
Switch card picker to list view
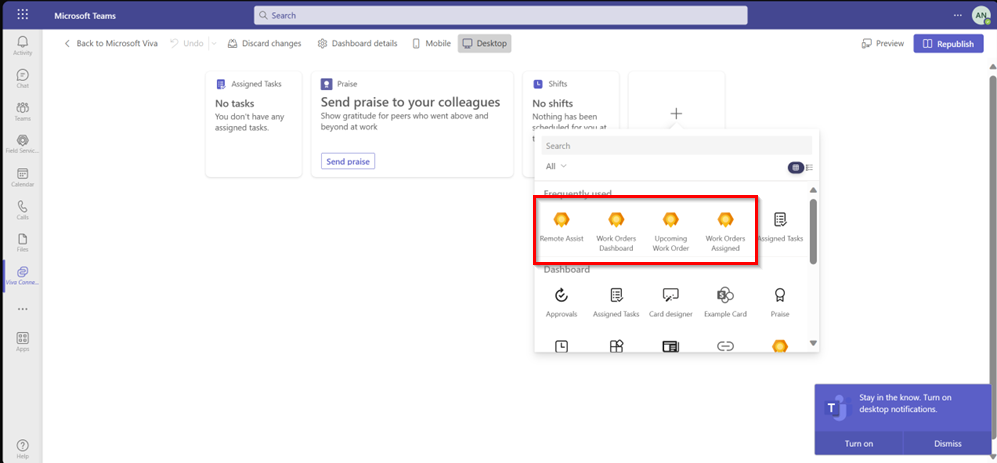[x=809, y=167]
